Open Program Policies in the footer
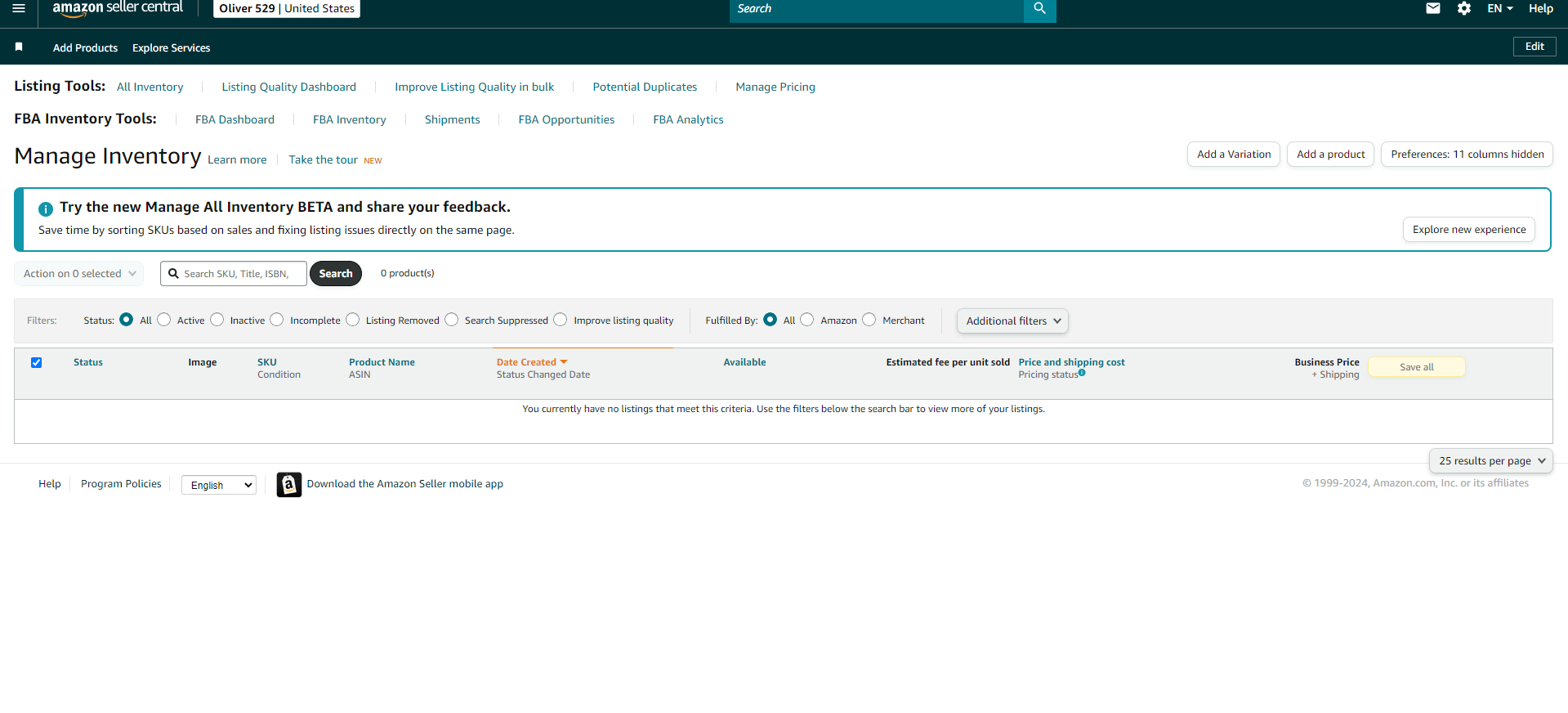 121,484
